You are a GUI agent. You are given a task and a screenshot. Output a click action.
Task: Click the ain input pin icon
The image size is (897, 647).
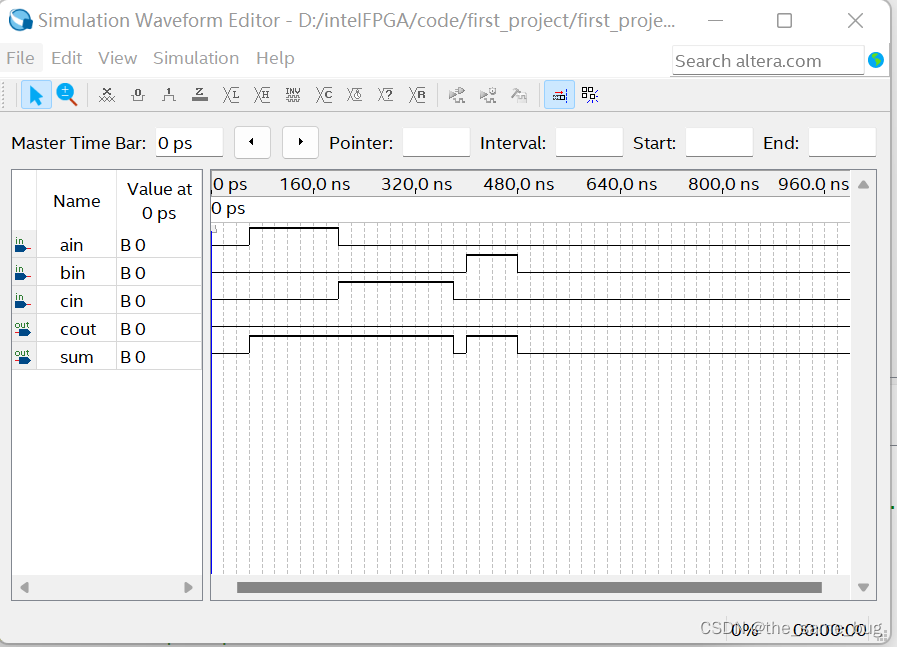22,245
